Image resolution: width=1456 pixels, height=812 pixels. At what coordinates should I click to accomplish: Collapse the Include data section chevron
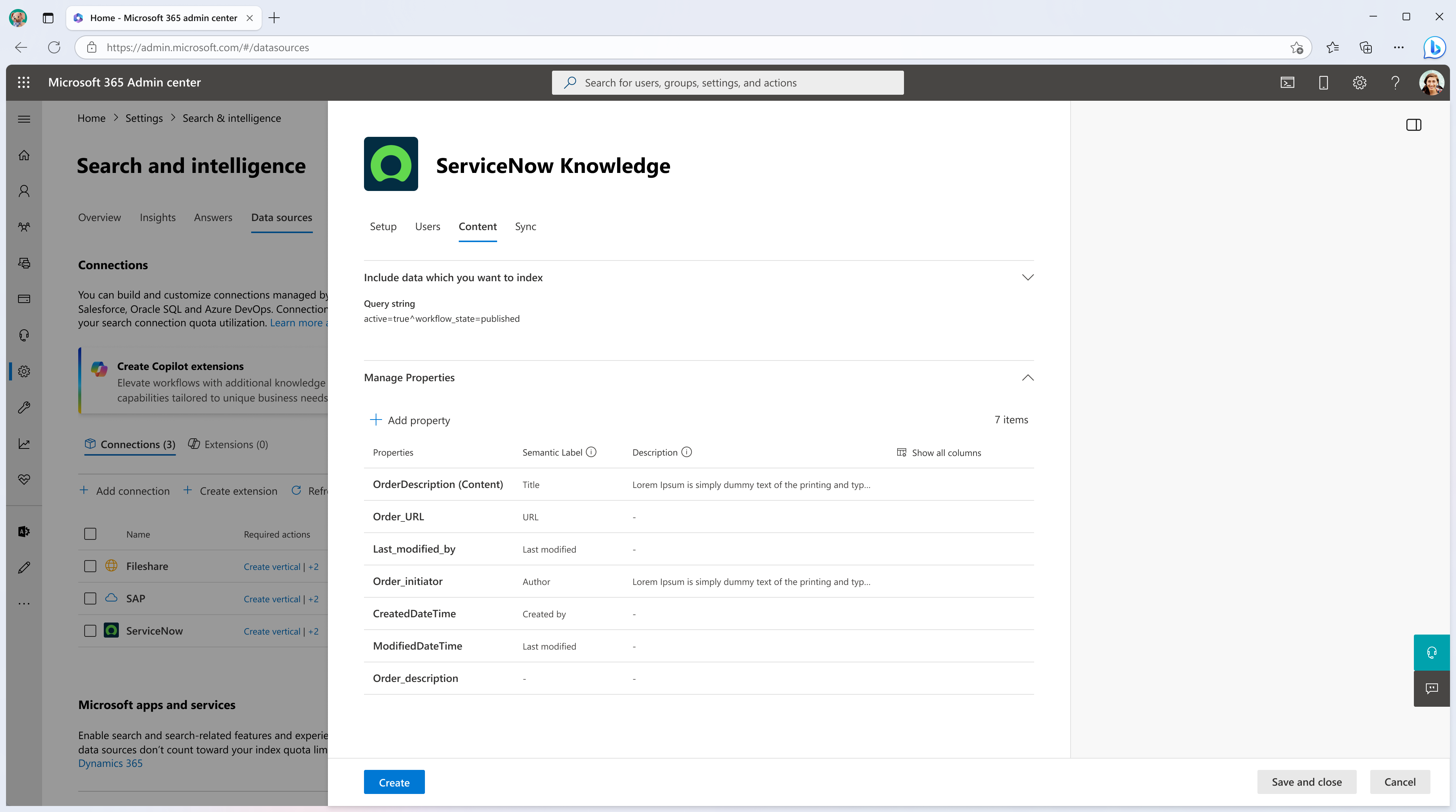[x=1028, y=277]
